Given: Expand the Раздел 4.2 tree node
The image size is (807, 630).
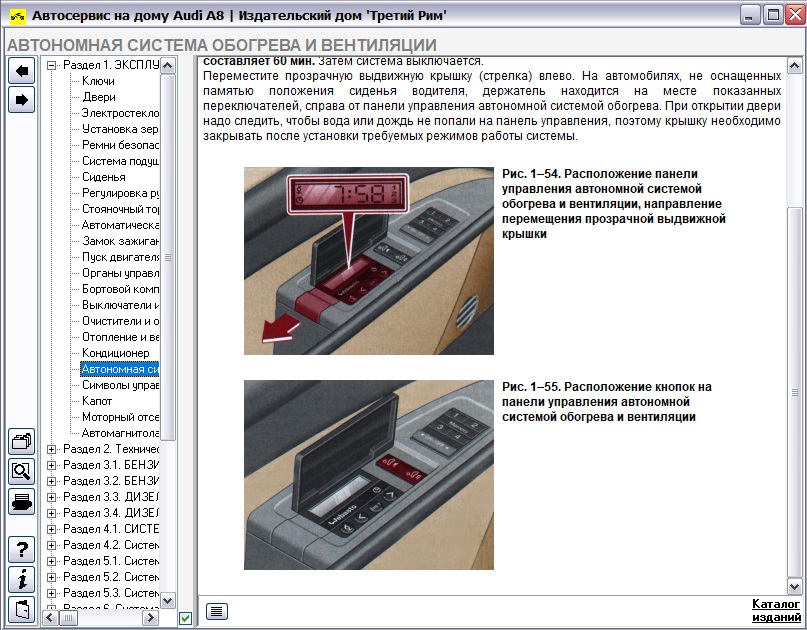Looking at the screenshot, I should tap(51, 545).
